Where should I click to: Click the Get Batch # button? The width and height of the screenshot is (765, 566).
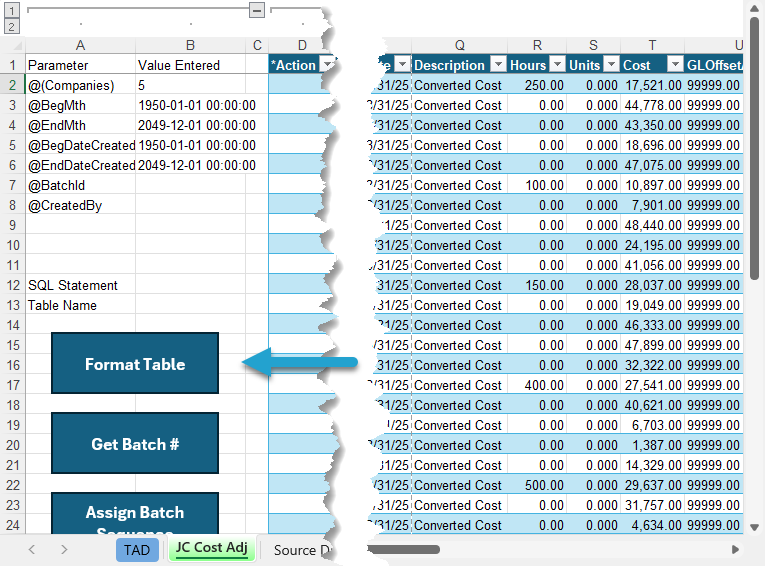click(x=135, y=444)
